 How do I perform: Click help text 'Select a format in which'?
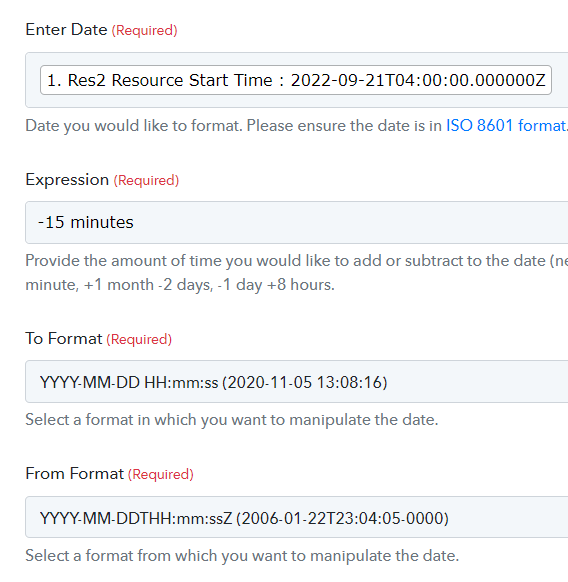[x=232, y=420]
